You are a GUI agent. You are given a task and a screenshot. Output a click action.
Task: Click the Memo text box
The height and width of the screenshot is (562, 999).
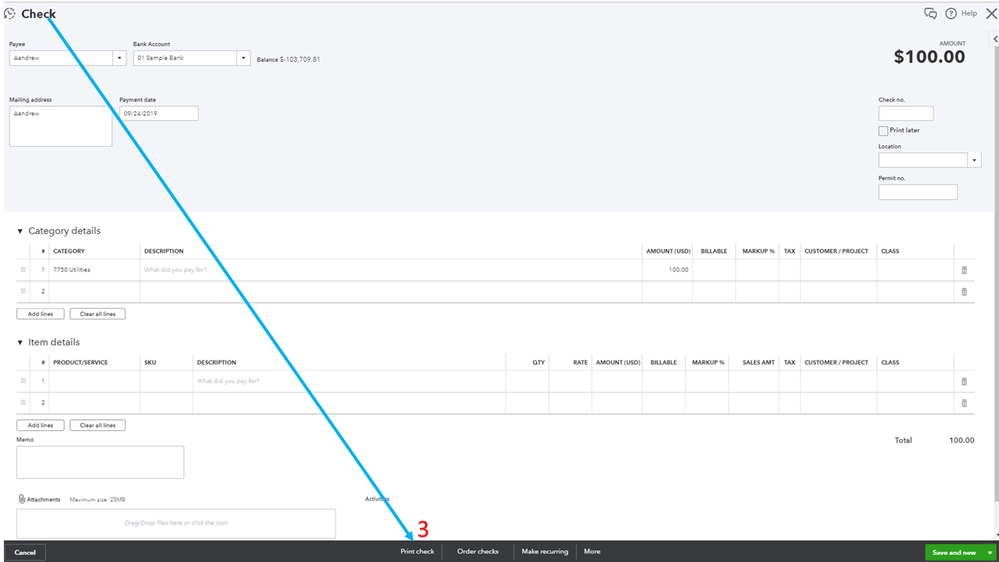pyautogui.click(x=100, y=462)
